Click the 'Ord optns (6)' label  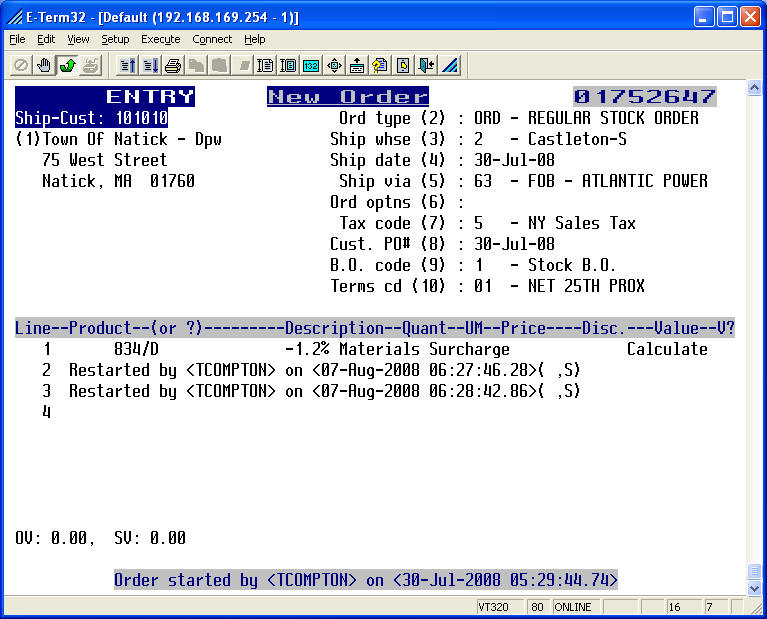[387, 202]
